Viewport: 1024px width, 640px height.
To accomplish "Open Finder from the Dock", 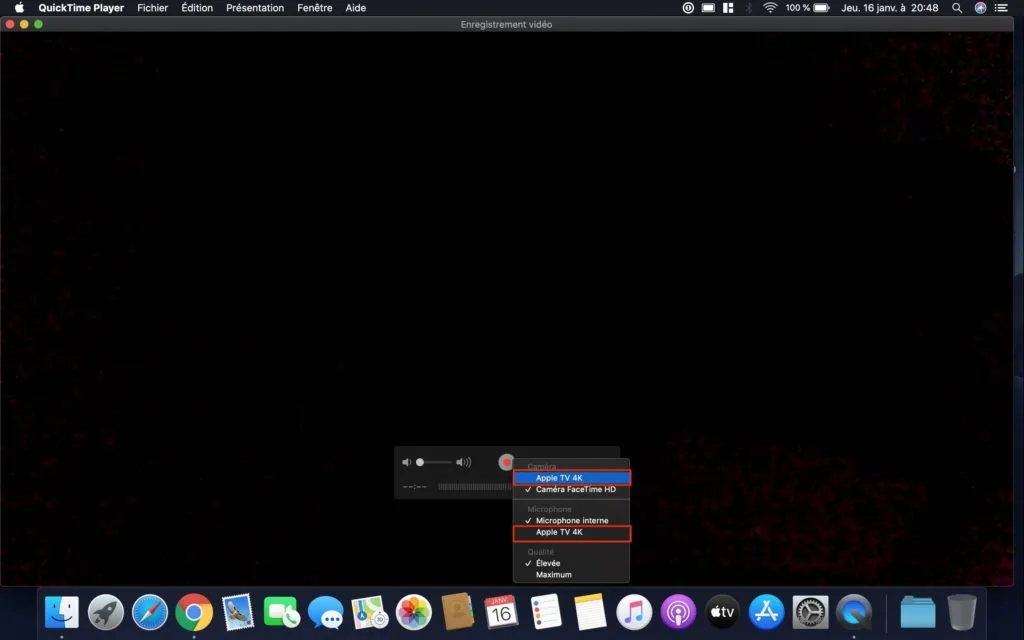I will tap(62, 613).
